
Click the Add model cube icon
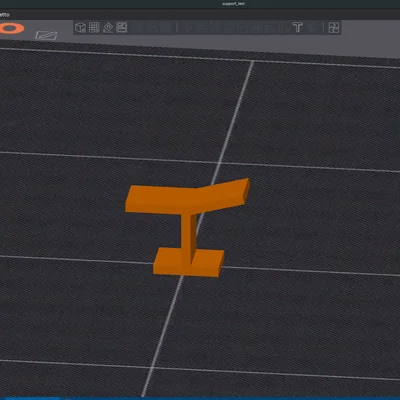(80, 27)
